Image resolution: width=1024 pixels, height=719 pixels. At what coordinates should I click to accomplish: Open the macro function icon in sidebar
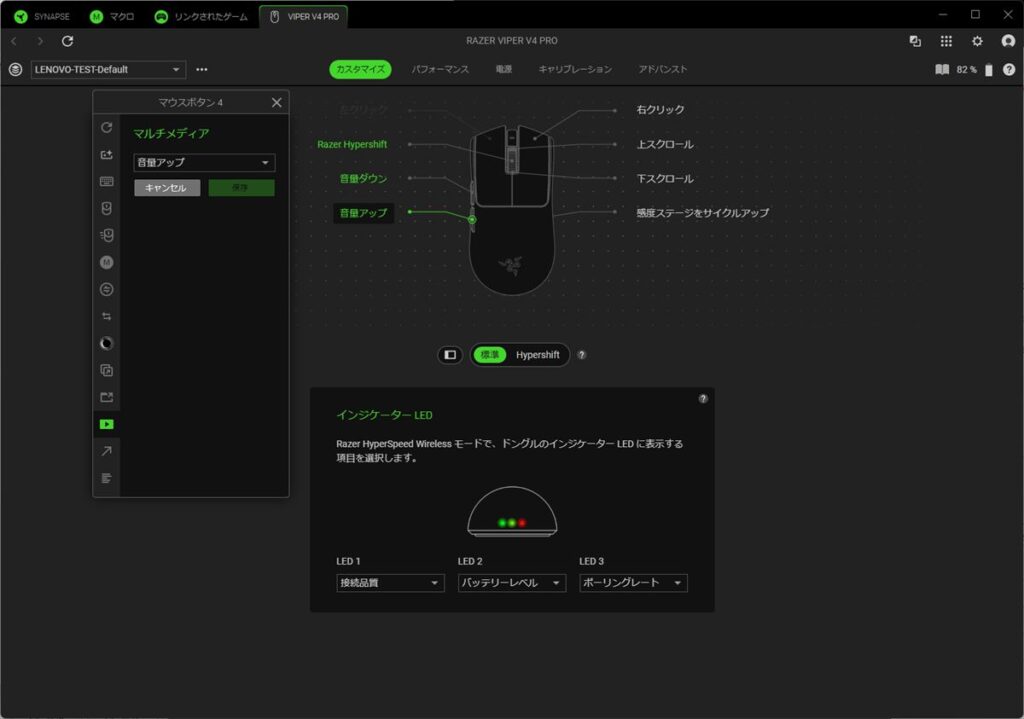(x=107, y=262)
